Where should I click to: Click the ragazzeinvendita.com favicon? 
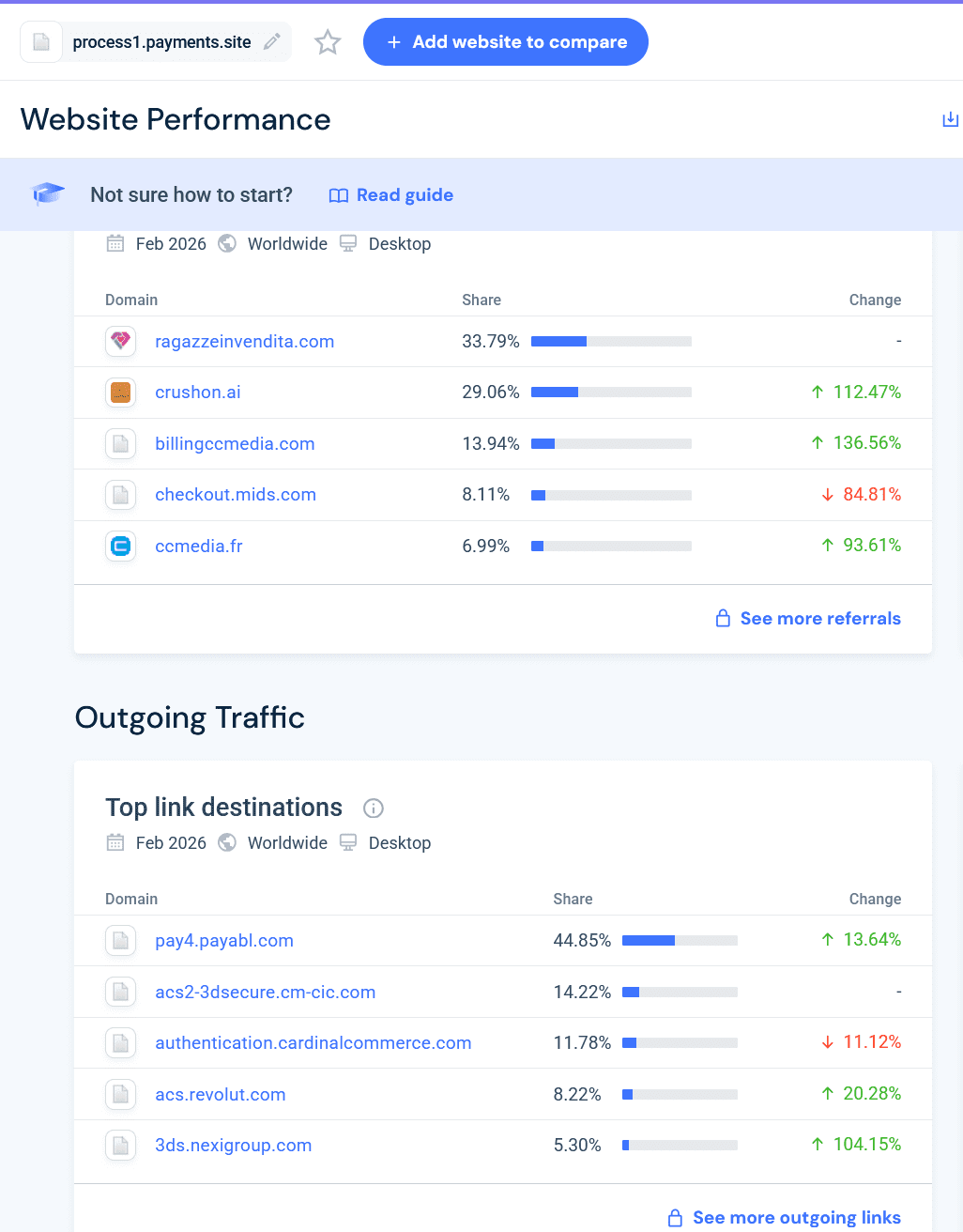(x=120, y=341)
